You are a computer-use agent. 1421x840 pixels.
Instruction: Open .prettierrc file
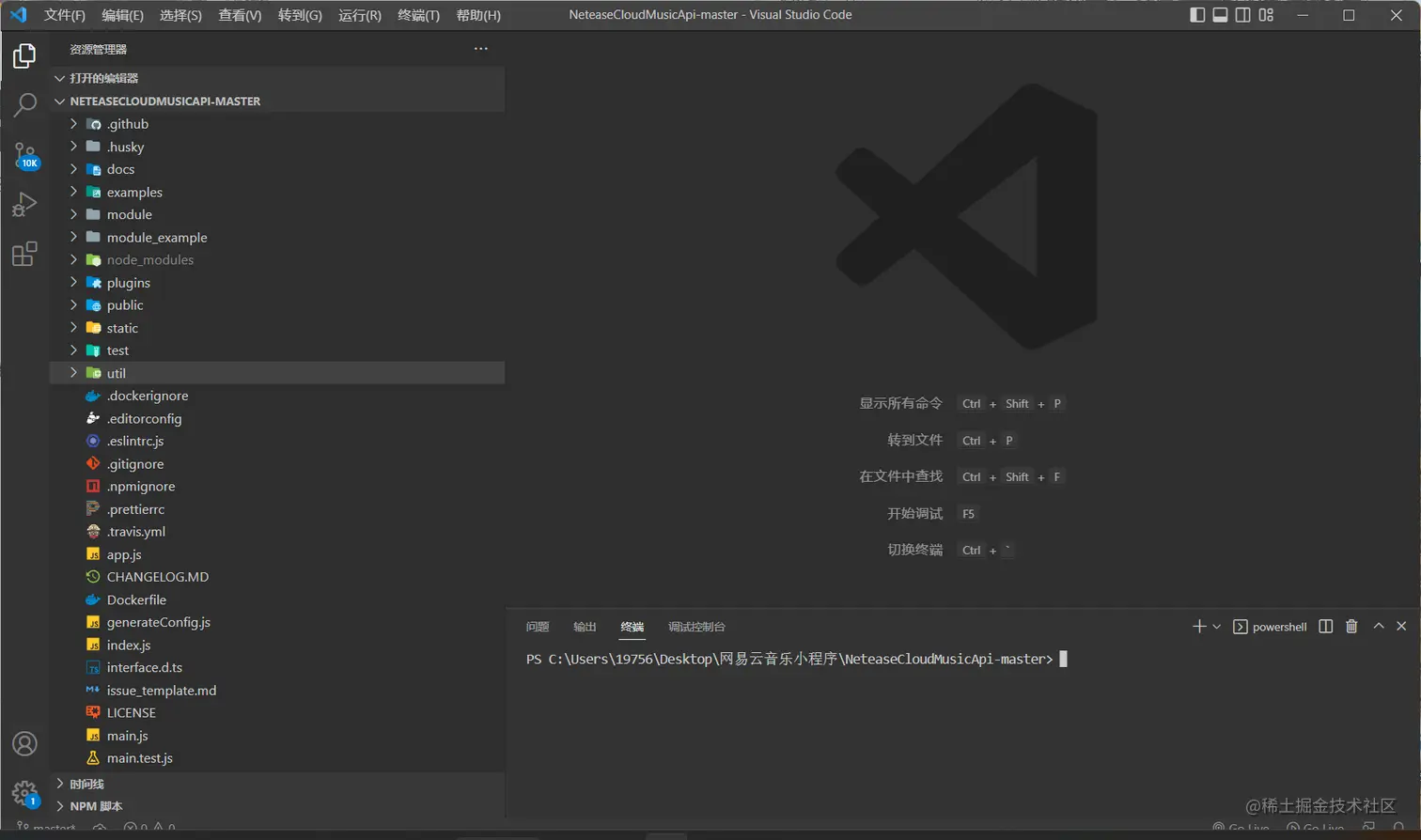click(277, 509)
